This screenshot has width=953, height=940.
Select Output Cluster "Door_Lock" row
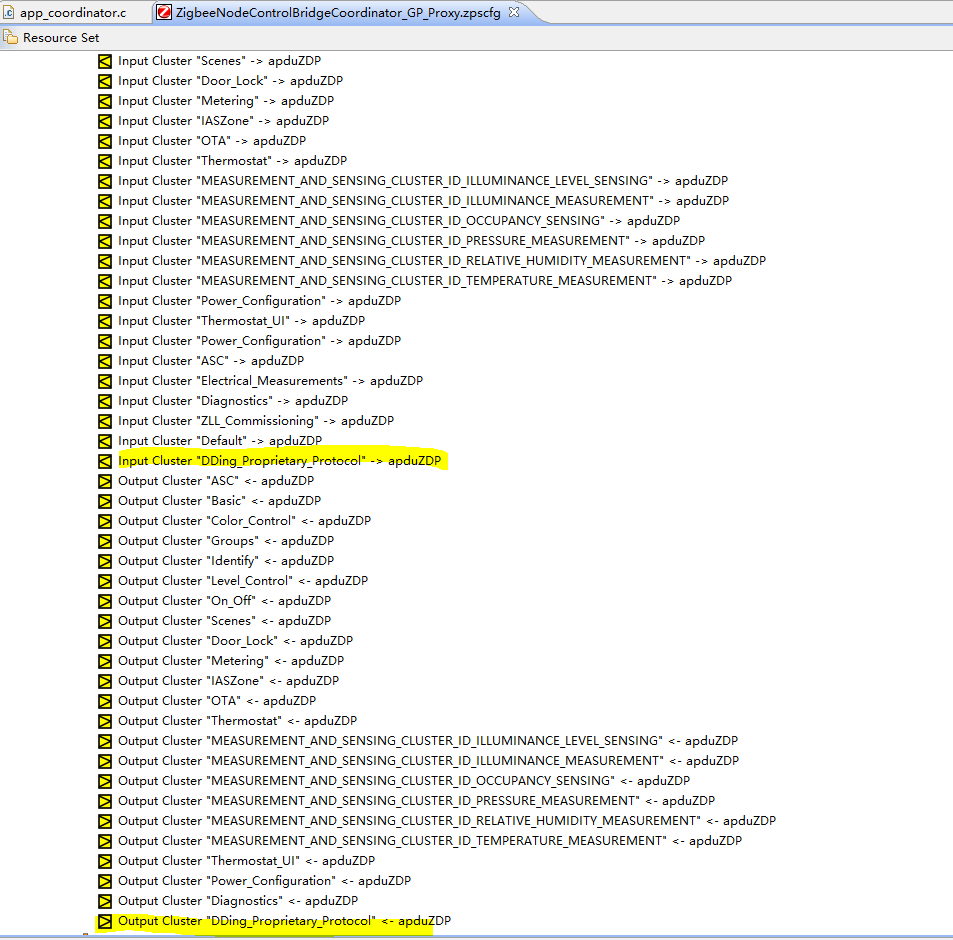(x=225, y=641)
